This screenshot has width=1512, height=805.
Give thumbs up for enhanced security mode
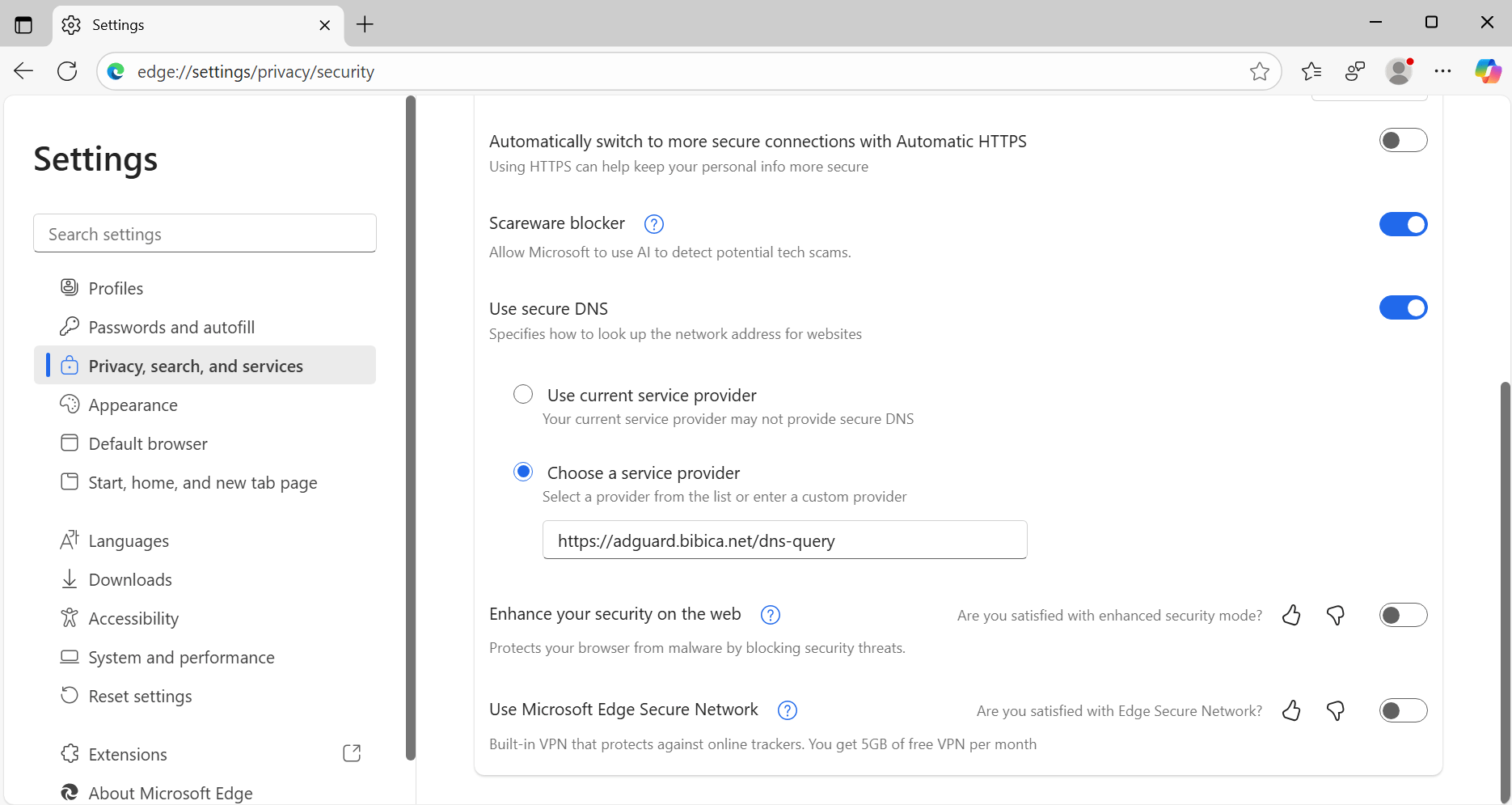tap(1290, 615)
